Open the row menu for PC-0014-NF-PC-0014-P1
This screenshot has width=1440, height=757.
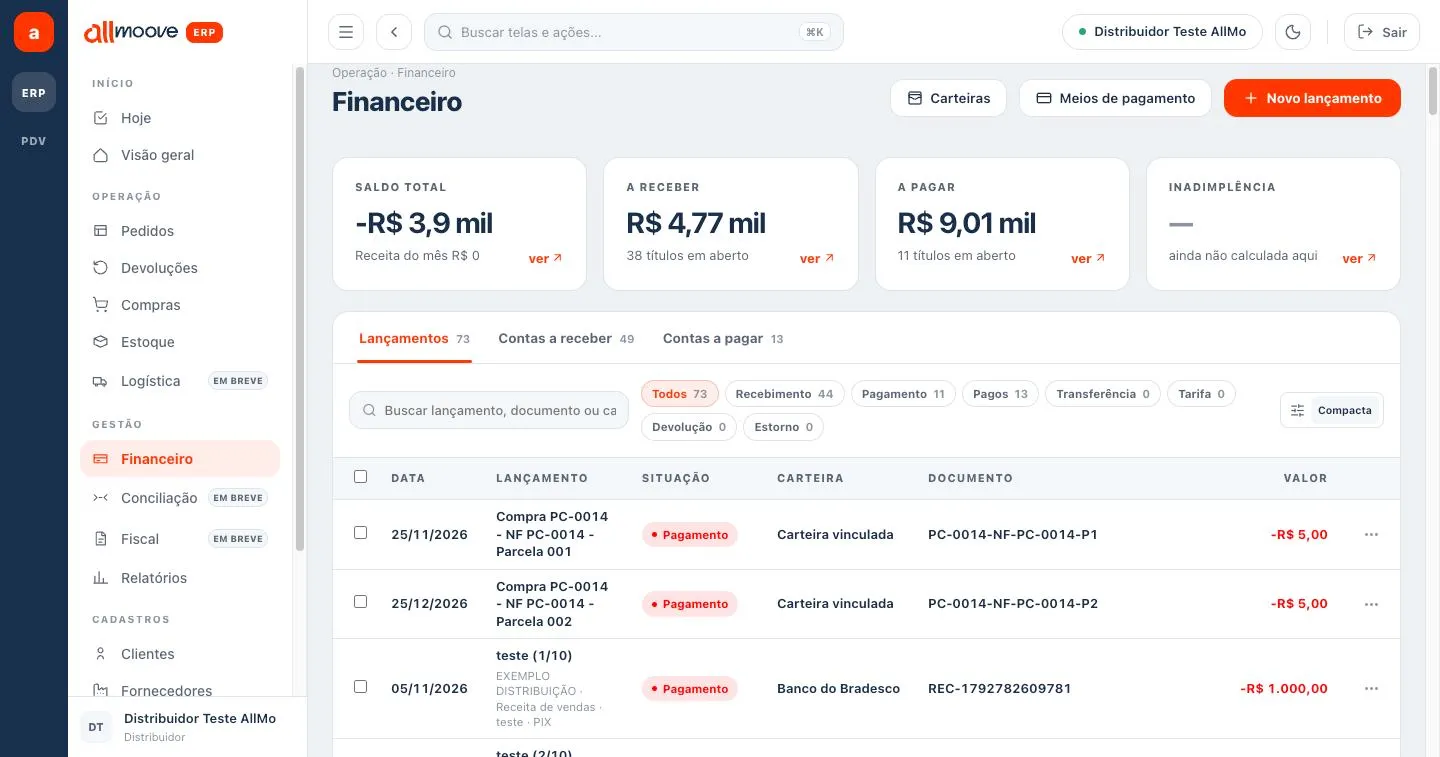click(x=1371, y=535)
